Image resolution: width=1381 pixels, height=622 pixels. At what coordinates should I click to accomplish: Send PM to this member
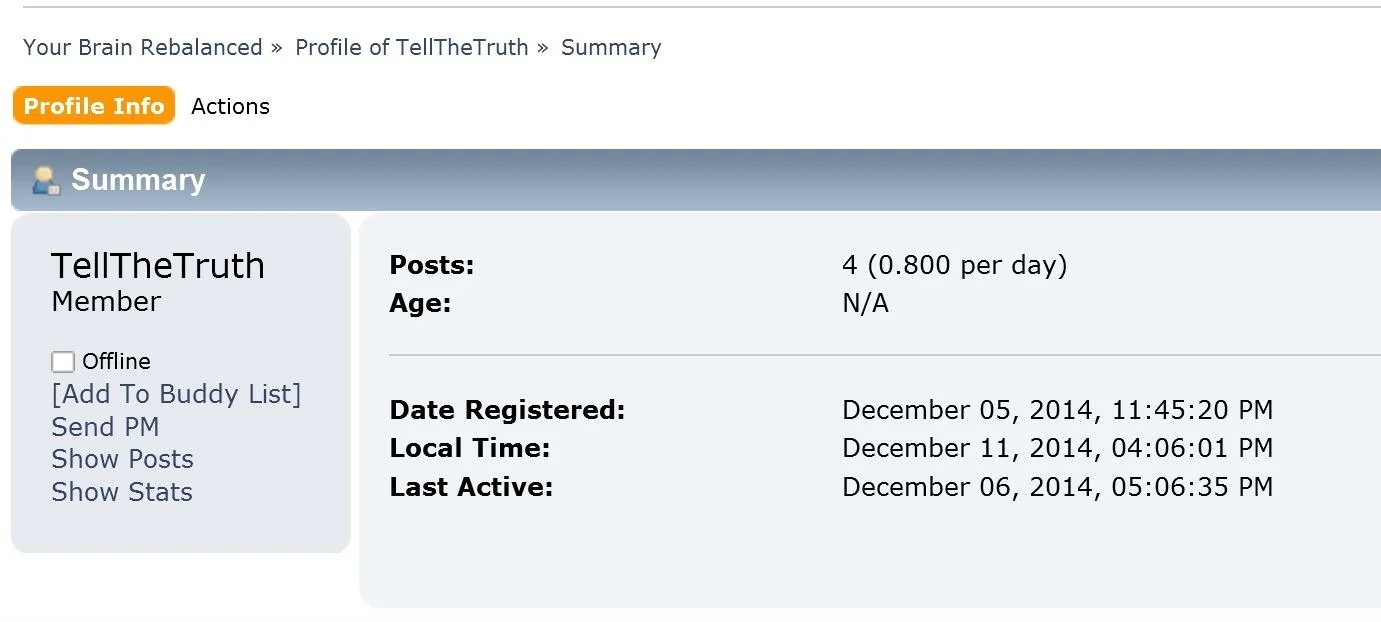pyautogui.click(x=105, y=427)
